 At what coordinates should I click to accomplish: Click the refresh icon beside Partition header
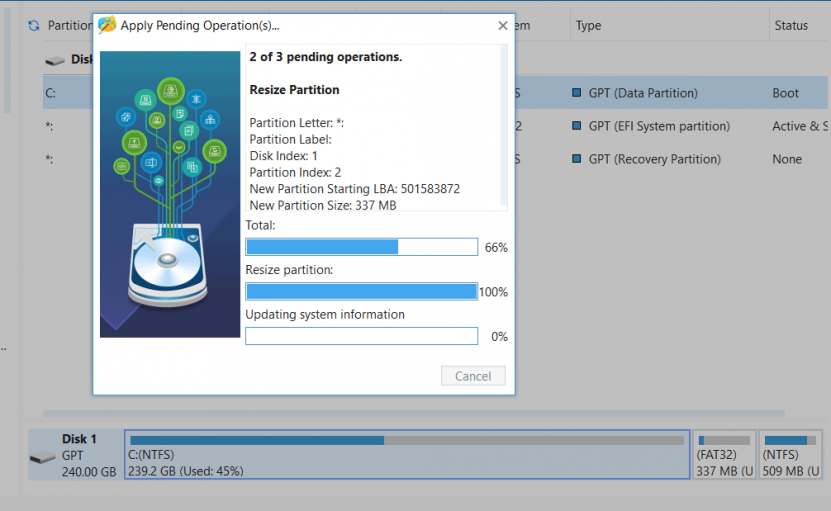[x=34, y=25]
